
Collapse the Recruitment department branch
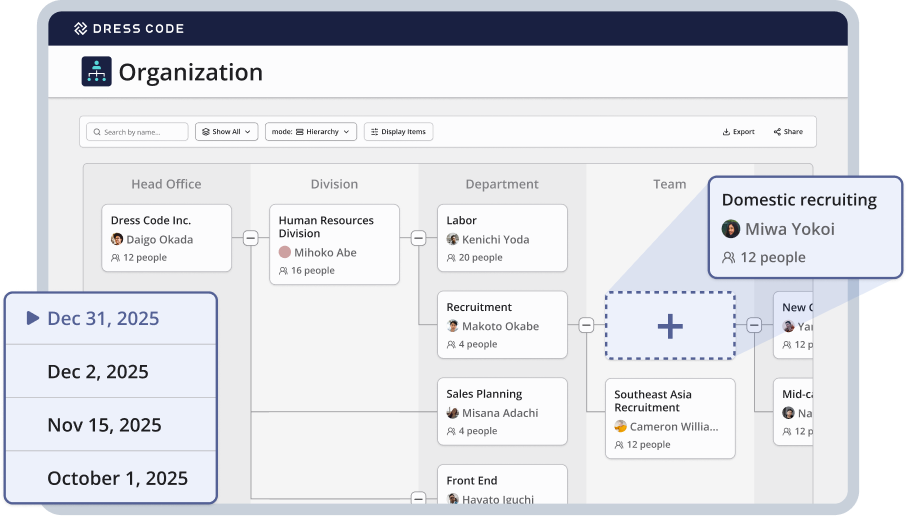(x=586, y=325)
